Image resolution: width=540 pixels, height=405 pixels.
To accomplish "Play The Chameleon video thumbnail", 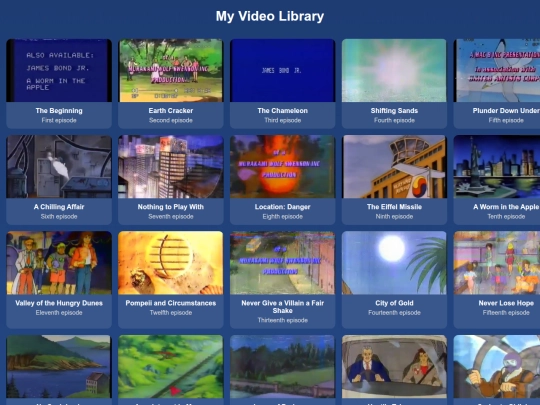I will coord(282,70).
